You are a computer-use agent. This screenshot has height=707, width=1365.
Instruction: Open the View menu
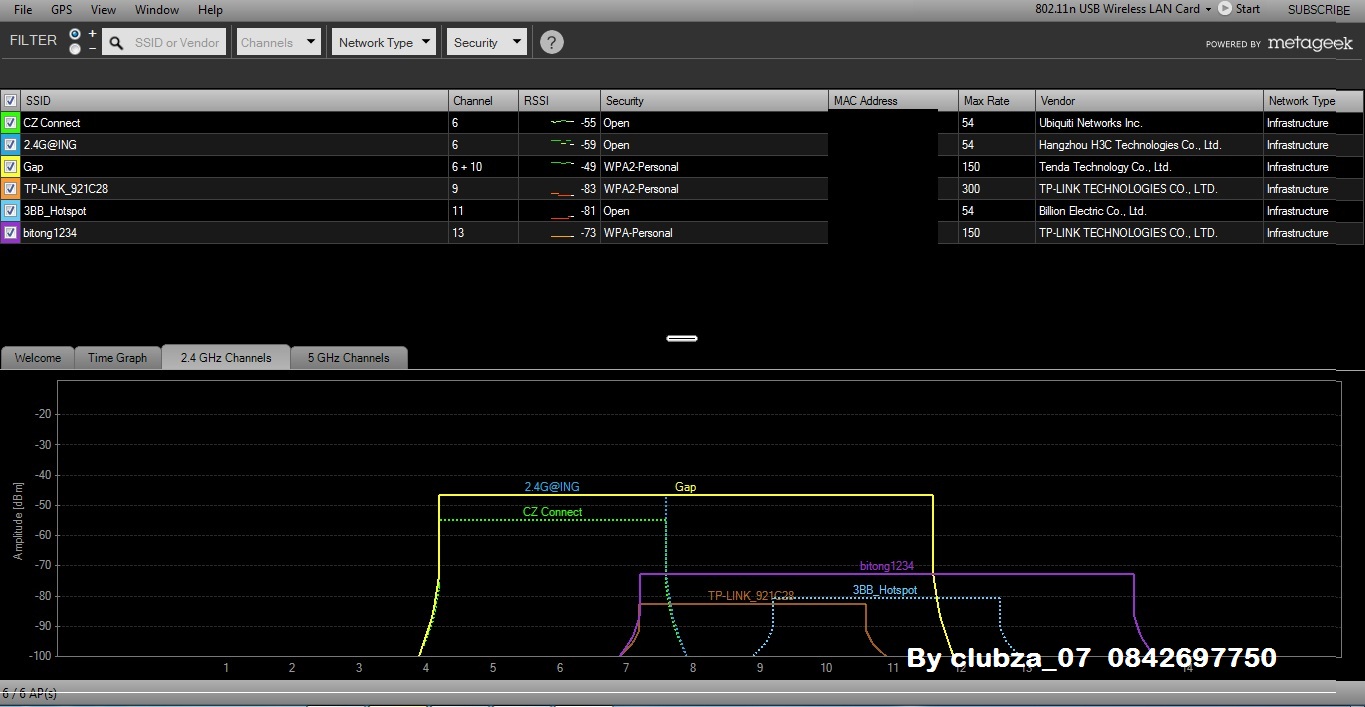103,9
